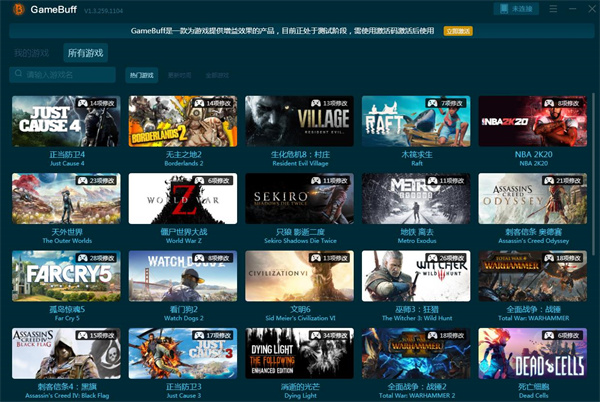Open the Civilization VI thumbnail

pyautogui.click(x=299, y=276)
